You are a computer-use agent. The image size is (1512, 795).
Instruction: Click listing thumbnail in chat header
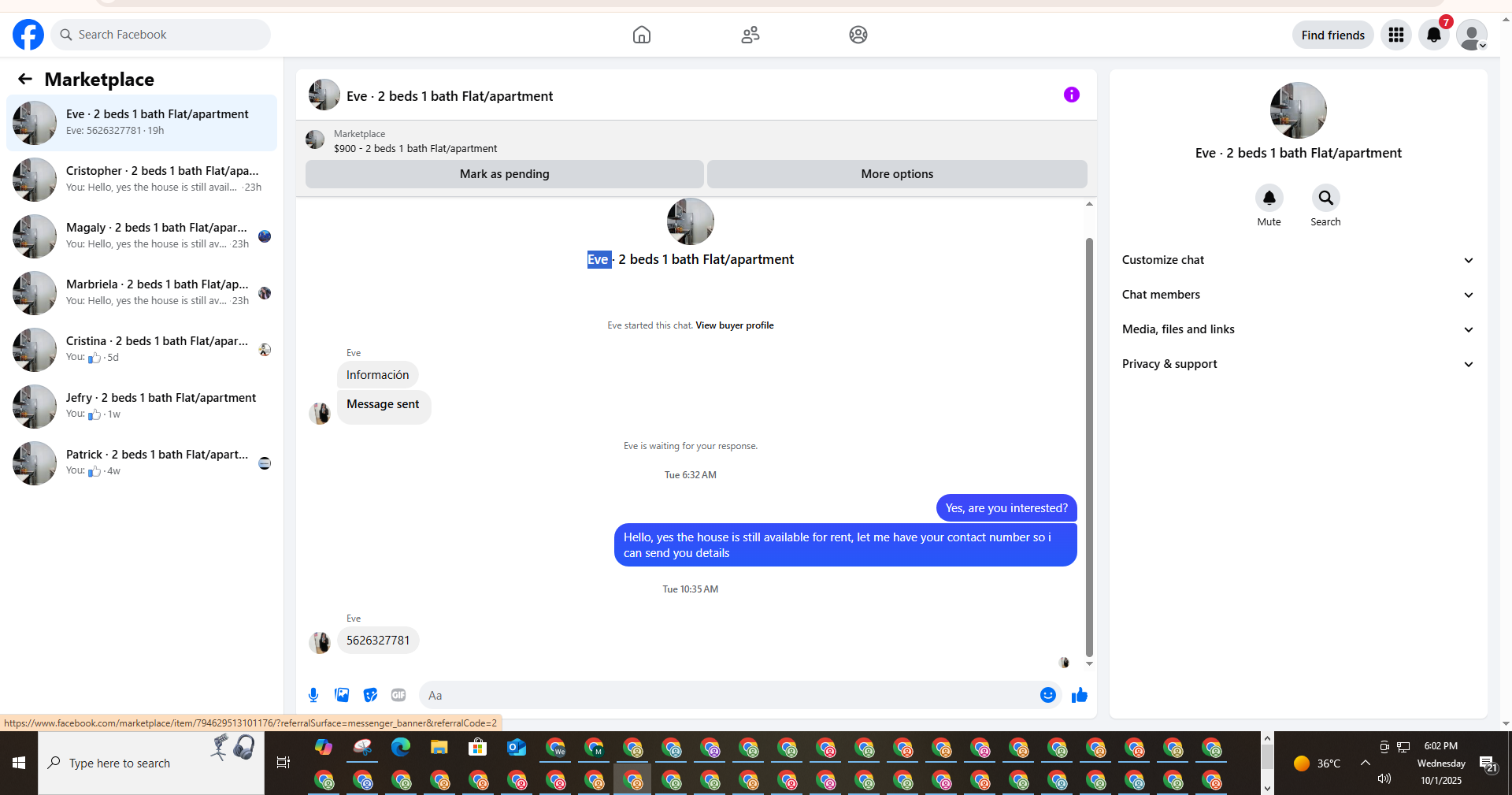324,95
